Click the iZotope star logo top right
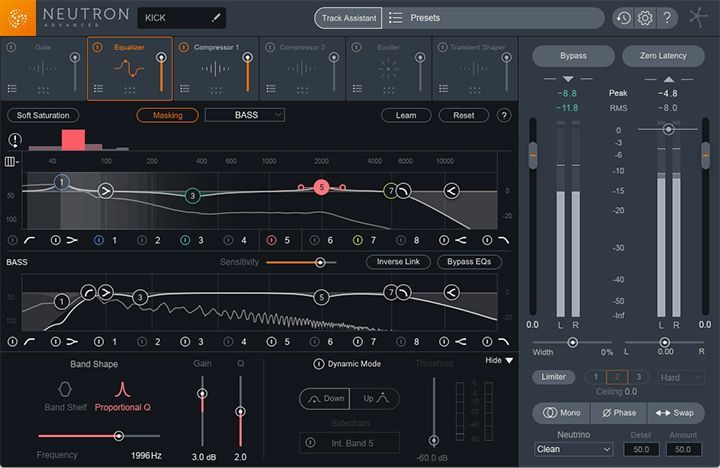 (698, 18)
